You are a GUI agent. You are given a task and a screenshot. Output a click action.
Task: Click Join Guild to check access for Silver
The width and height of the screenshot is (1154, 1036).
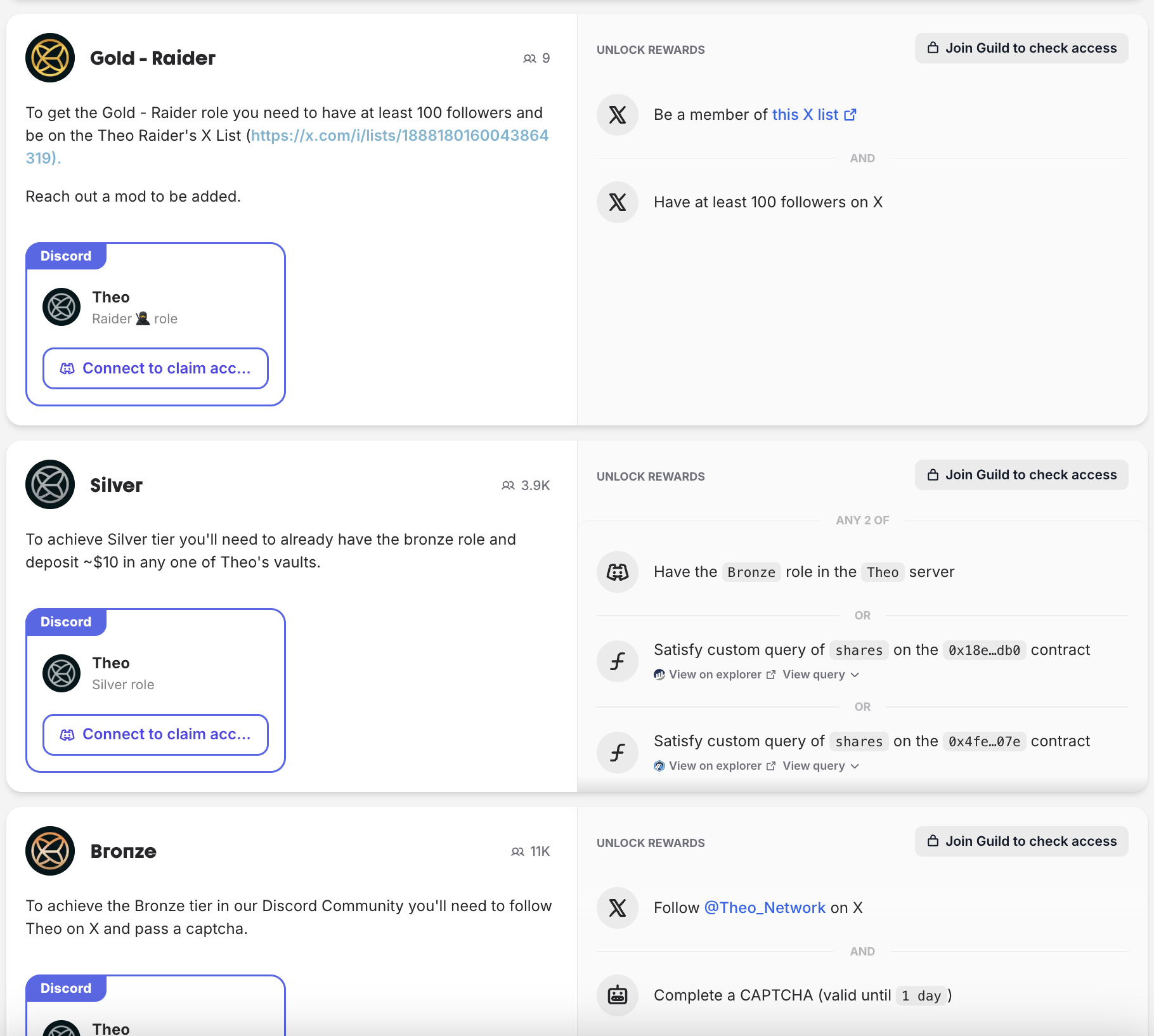point(1021,475)
